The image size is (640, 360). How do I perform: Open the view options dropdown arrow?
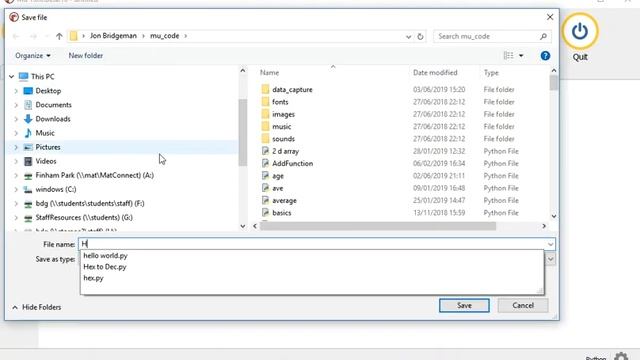pos(521,56)
